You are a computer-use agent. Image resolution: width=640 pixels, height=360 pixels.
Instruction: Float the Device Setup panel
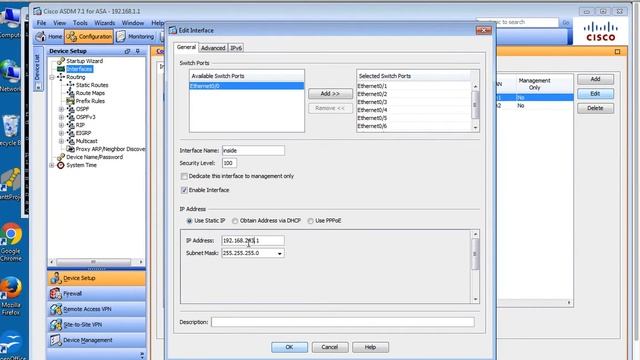tap(127, 51)
